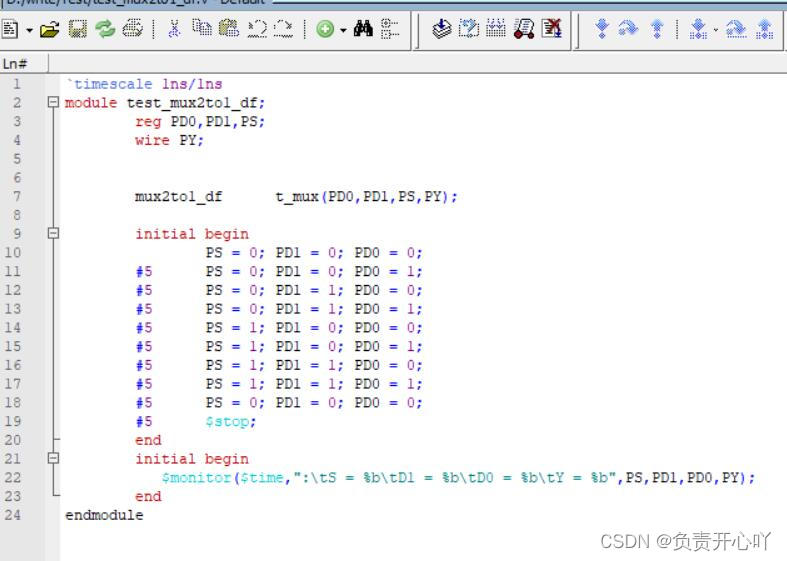
Task: Click the Step Out icon
Action: [657, 29]
